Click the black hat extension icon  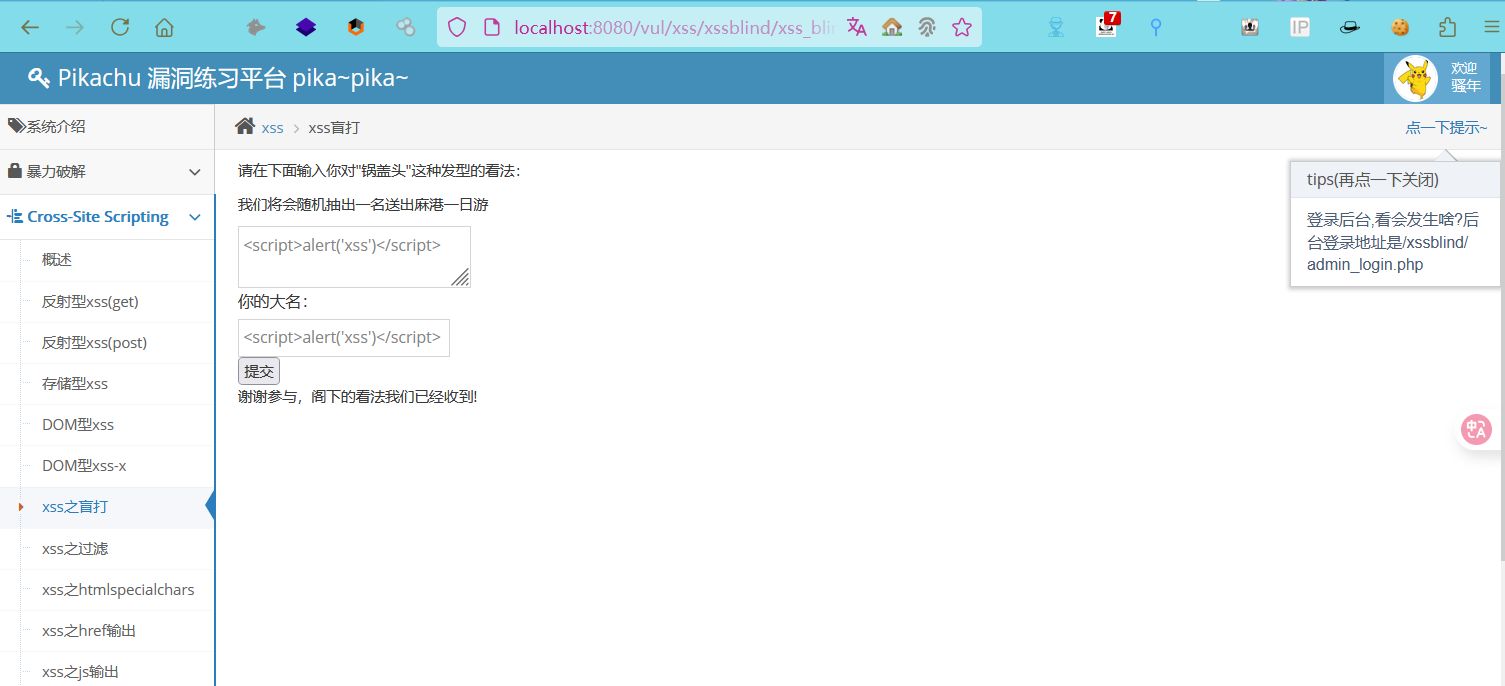tap(1350, 28)
